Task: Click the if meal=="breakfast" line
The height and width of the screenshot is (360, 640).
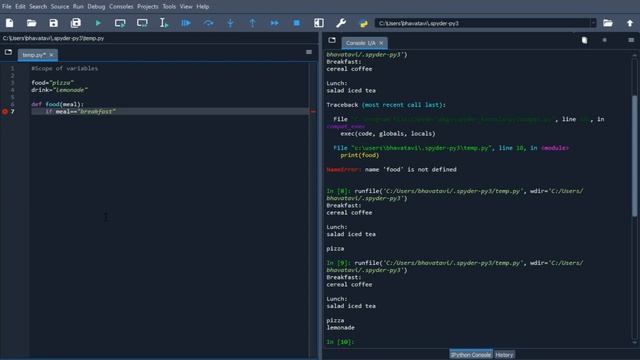Action: coord(80,111)
